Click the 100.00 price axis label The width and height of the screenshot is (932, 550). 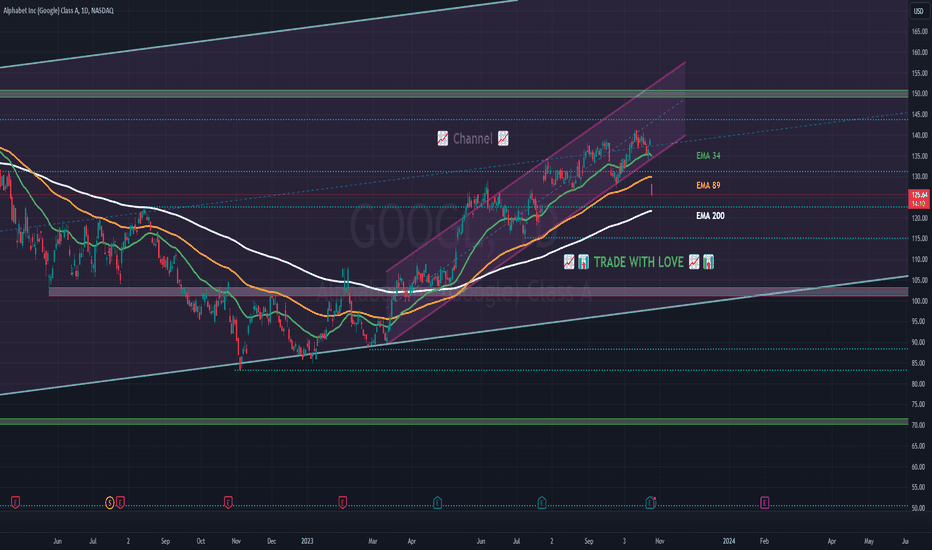tap(920, 301)
